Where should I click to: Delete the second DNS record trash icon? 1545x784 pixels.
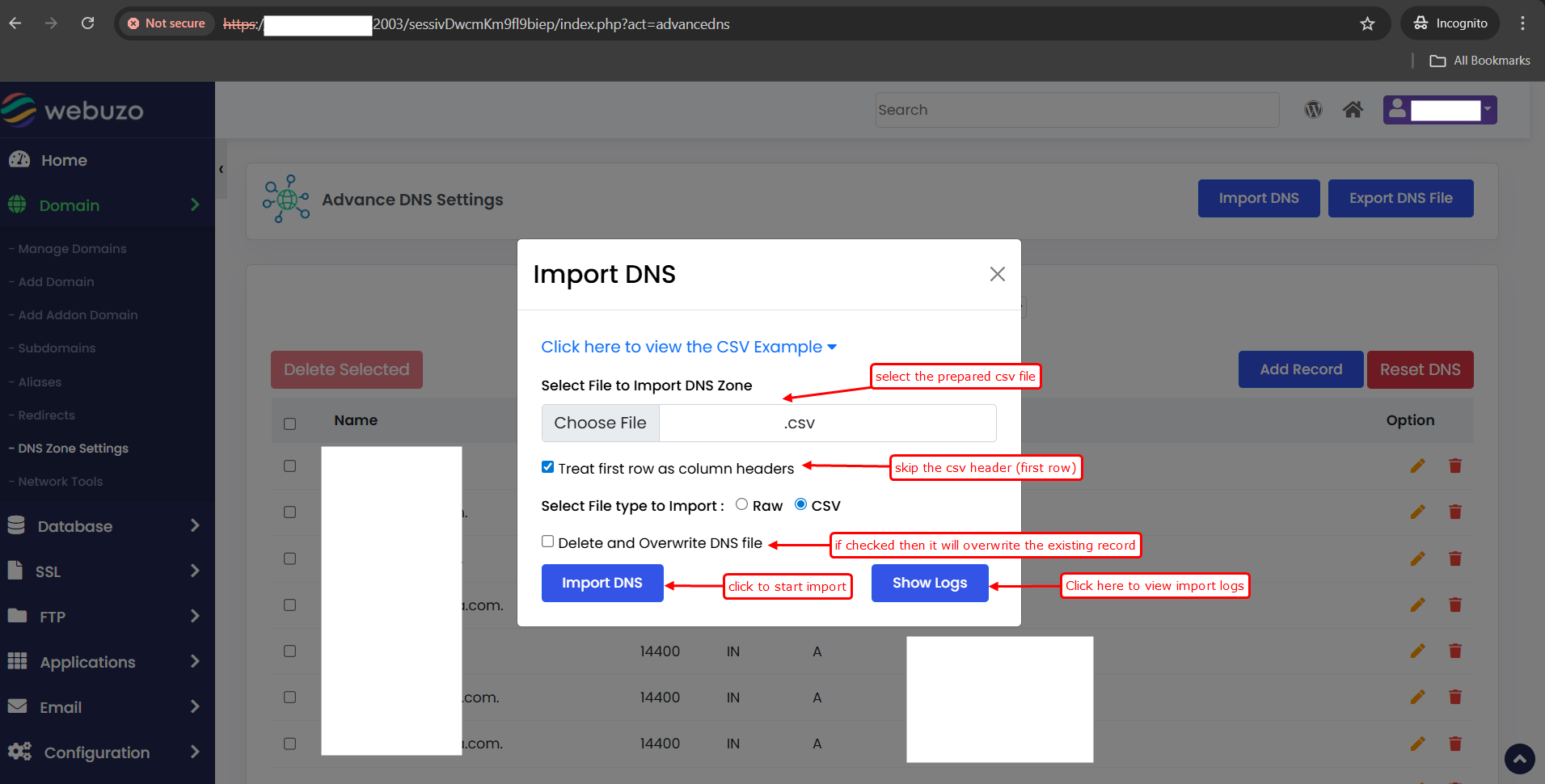pos(1455,512)
